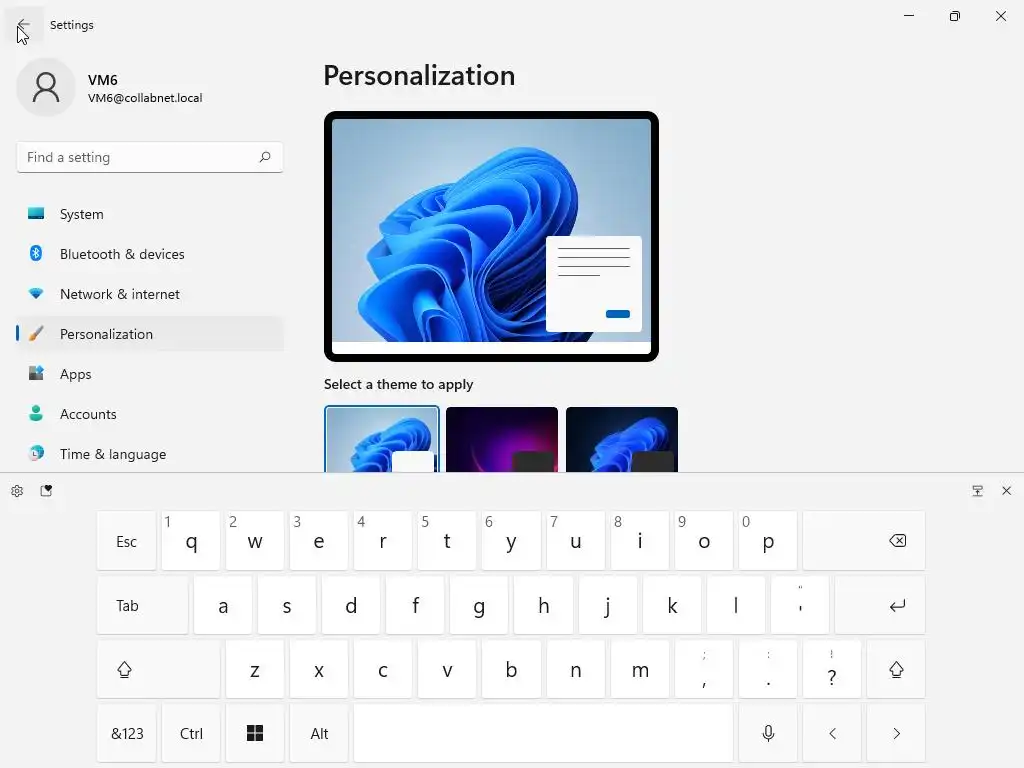Tap the s key
This screenshot has width=1024, height=768.
pyautogui.click(x=287, y=605)
